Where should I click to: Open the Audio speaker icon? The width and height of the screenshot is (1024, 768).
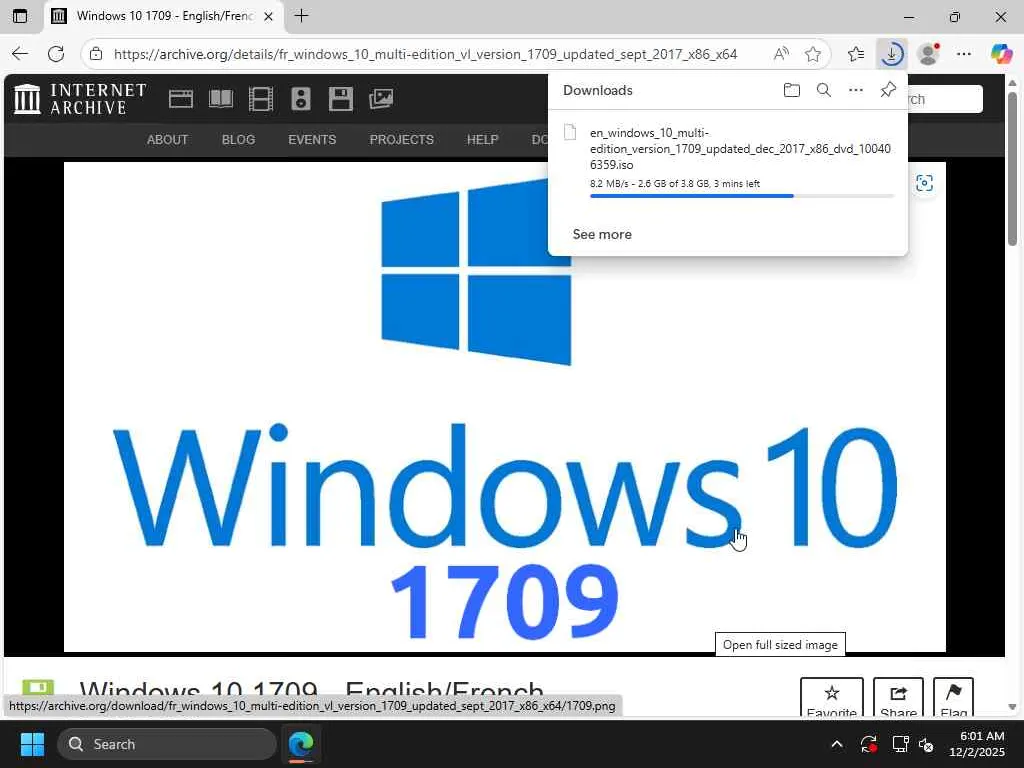coord(301,99)
